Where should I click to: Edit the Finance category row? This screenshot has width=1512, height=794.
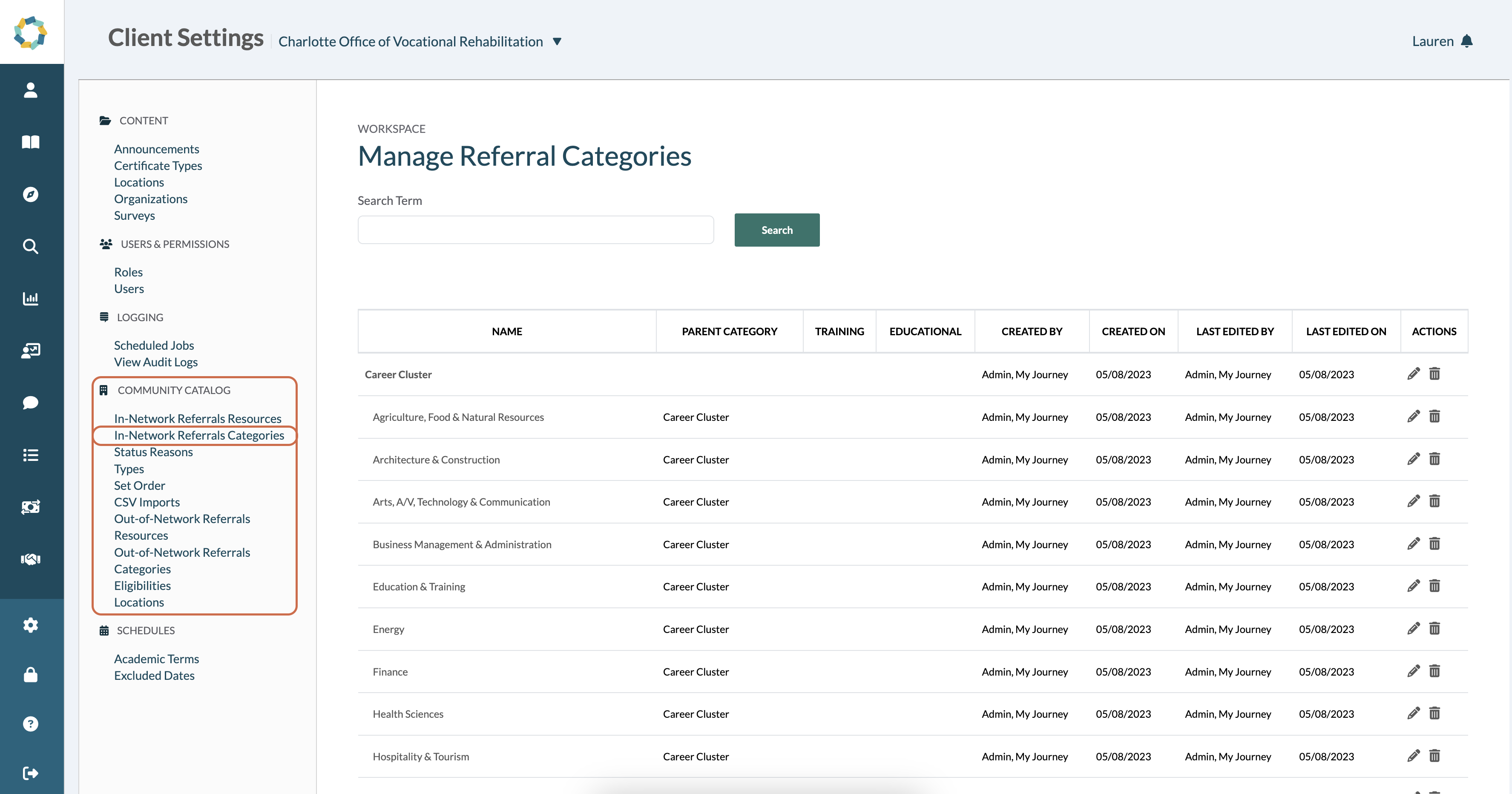[1413, 671]
